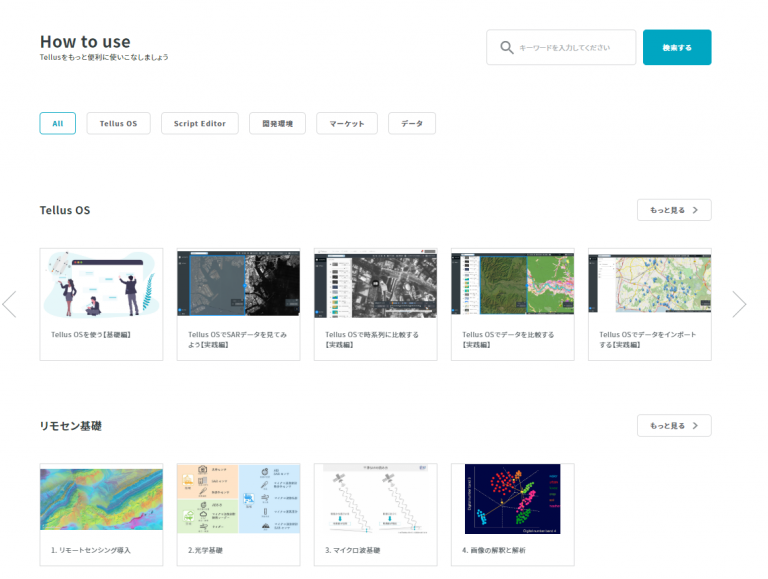This screenshot has height=579, width=768.
Task: Click the Tellus OSでSARデータを見てみよう title
Action: [x=238, y=339]
